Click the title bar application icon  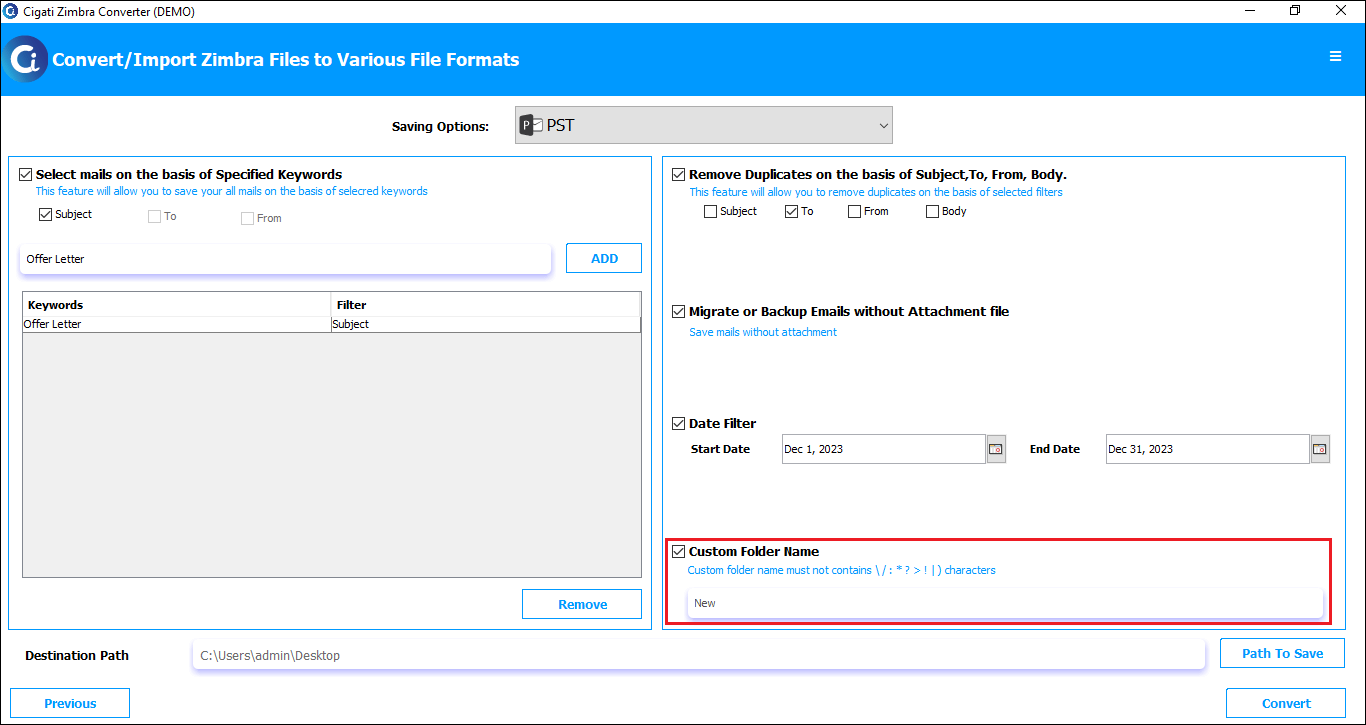coord(11,11)
